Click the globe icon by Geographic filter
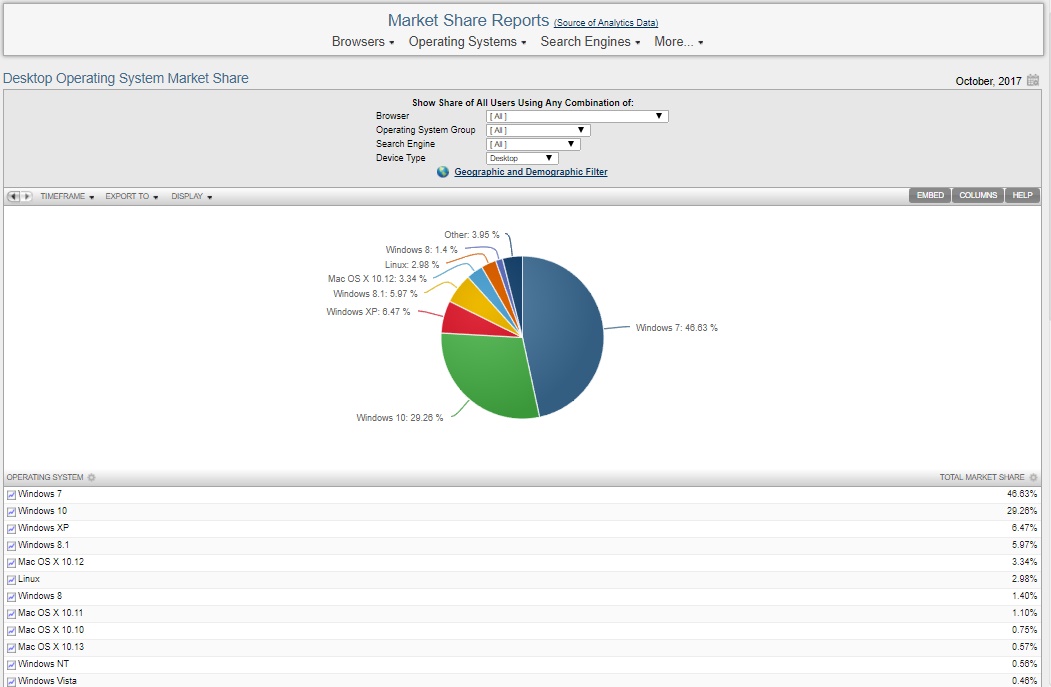Viewport: 1051px width, 687px height. [x=442, y=172]
